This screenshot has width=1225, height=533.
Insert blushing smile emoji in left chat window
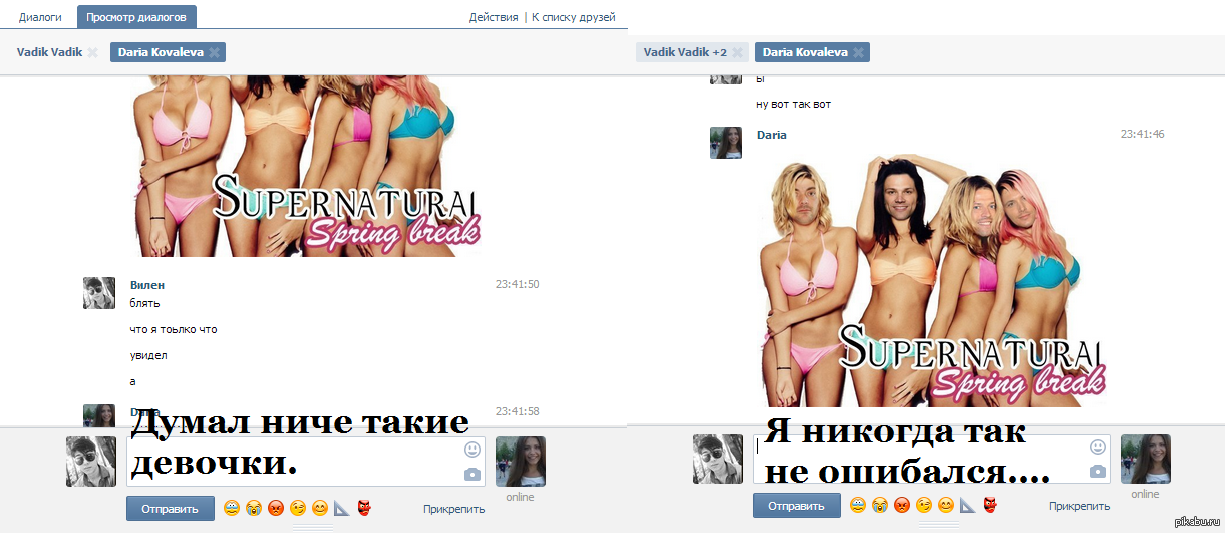(x=320, y=508)
